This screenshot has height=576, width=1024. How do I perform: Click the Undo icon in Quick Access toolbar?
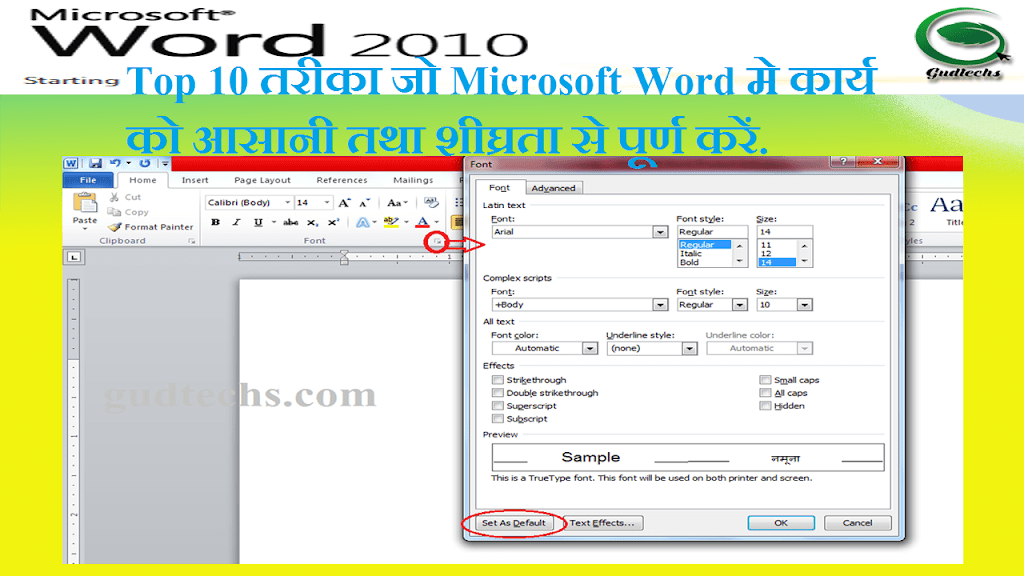click(115, 163)
